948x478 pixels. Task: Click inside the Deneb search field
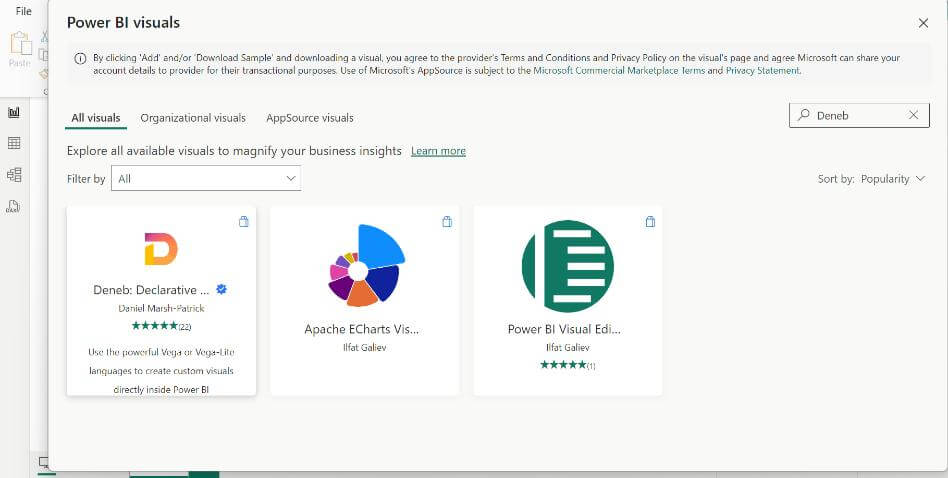[x=859, y=115]
